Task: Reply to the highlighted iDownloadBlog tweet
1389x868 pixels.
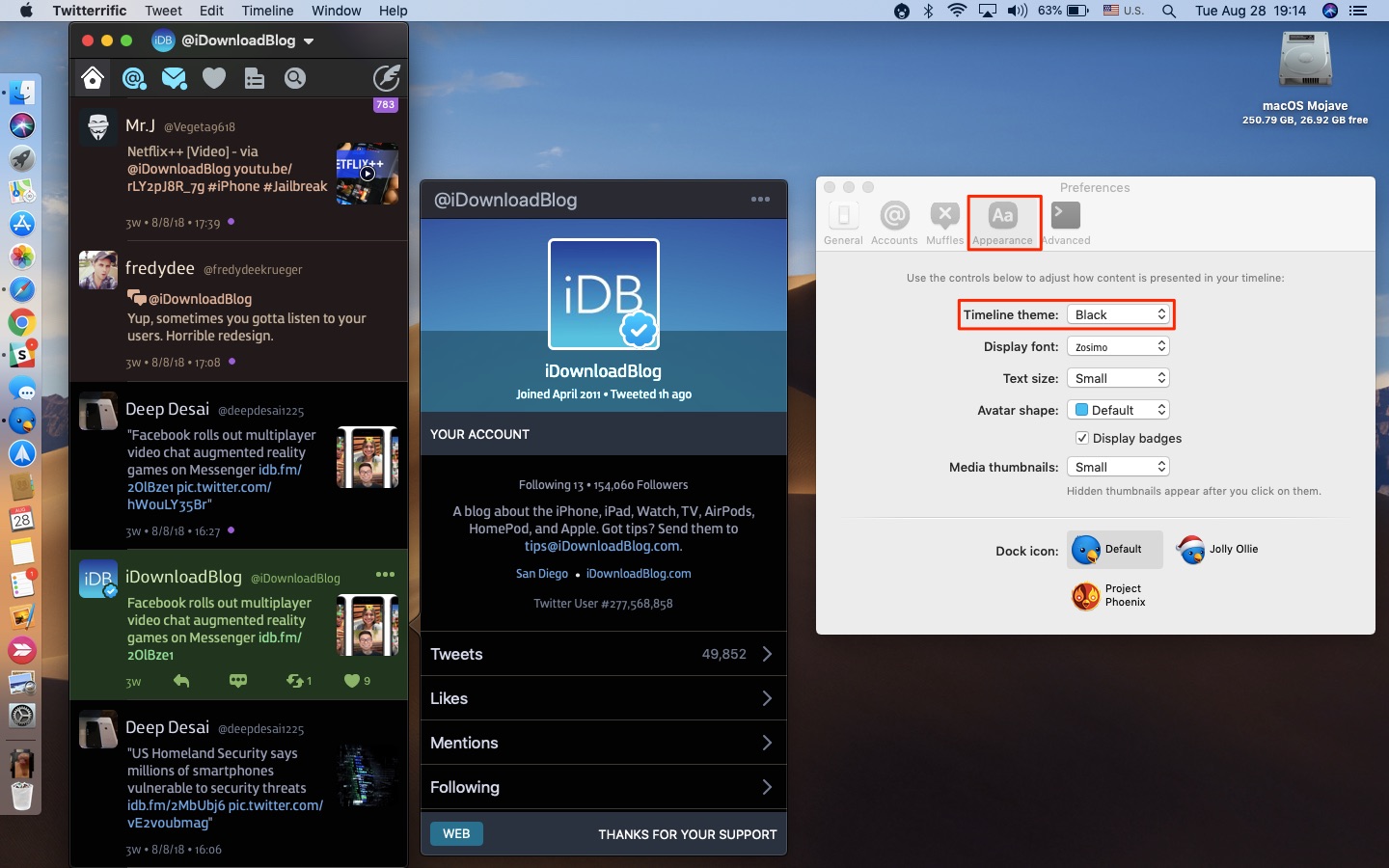Action: point(181,681)
